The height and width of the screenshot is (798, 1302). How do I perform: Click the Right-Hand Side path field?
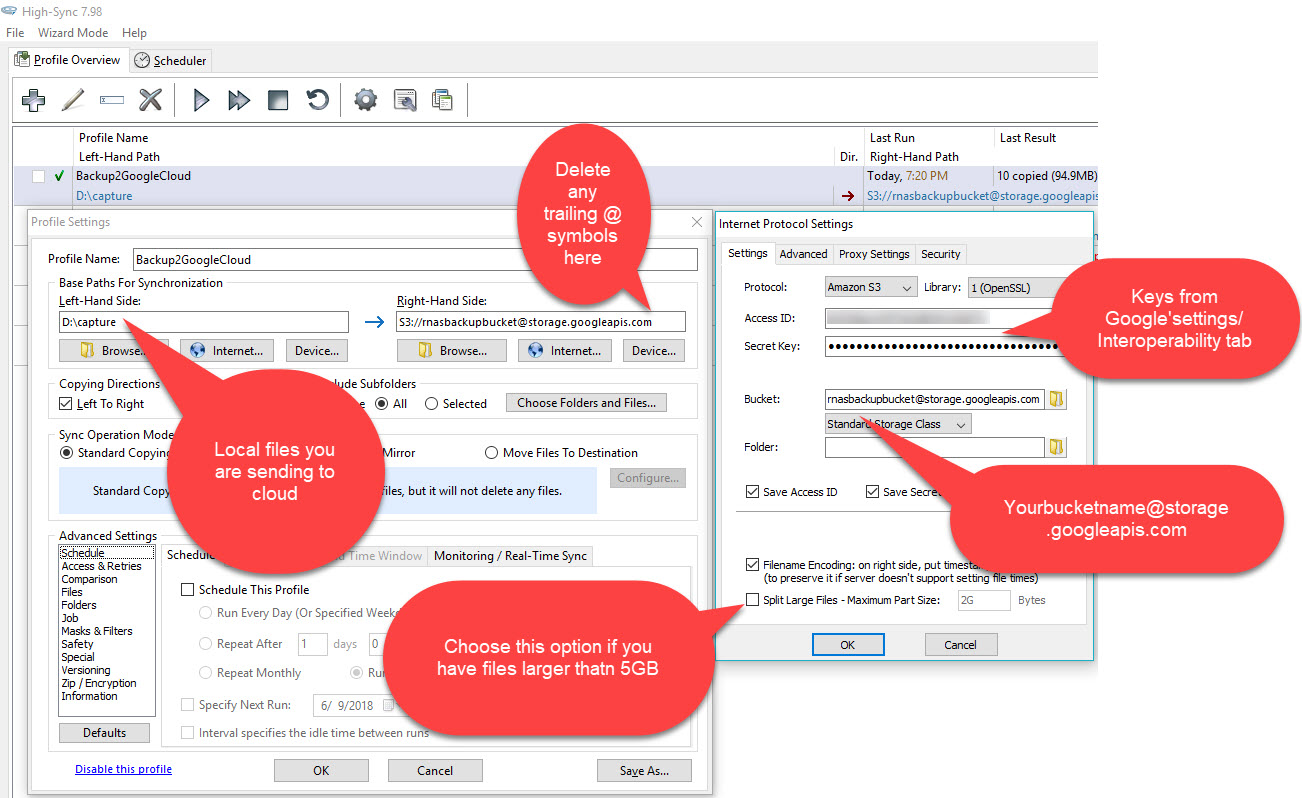(x=541, y=322)
